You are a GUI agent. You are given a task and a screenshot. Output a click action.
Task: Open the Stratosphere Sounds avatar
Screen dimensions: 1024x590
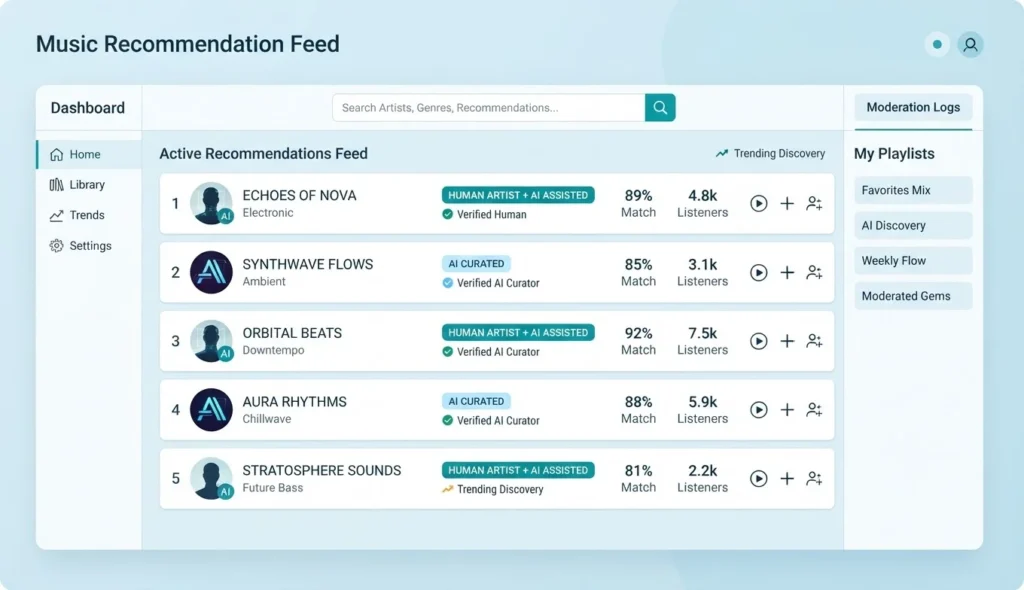click(x=211, y=478)
